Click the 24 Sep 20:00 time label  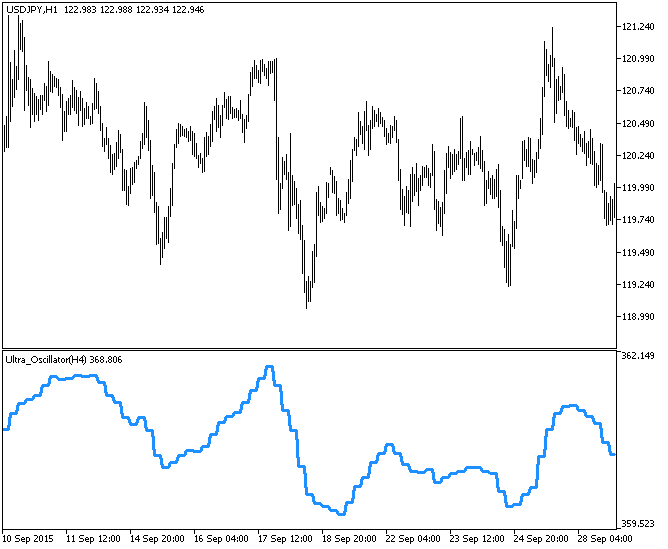(x=543, y=539)
